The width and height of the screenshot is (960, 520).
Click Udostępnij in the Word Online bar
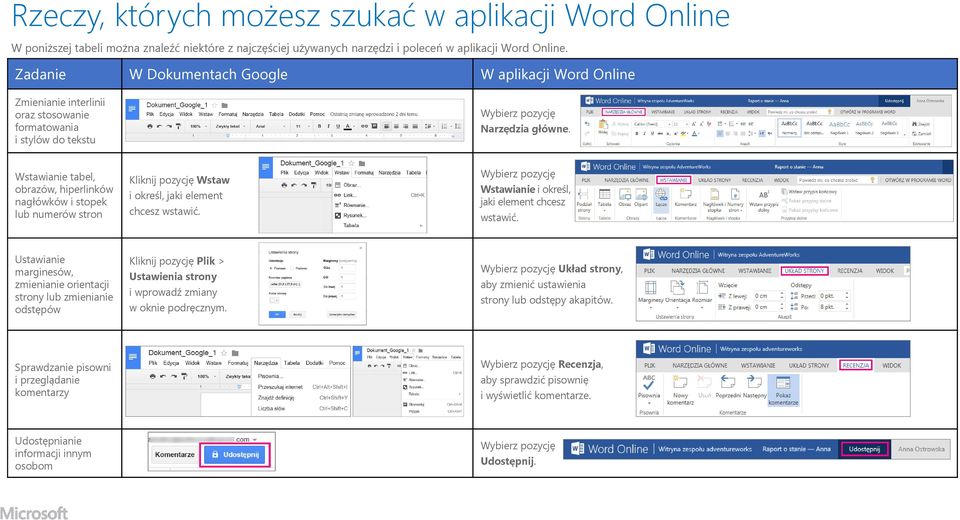864,449
